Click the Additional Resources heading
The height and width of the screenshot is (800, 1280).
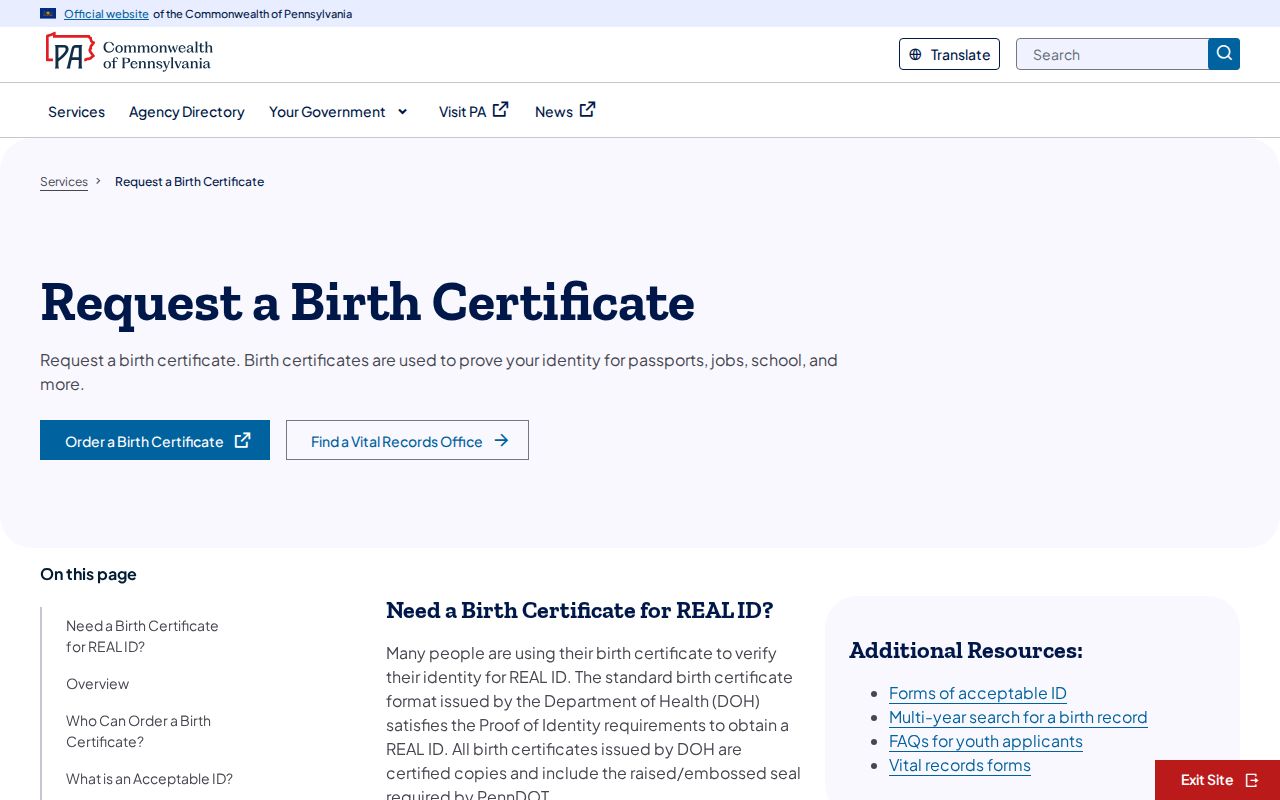click(x=966, y=650)
